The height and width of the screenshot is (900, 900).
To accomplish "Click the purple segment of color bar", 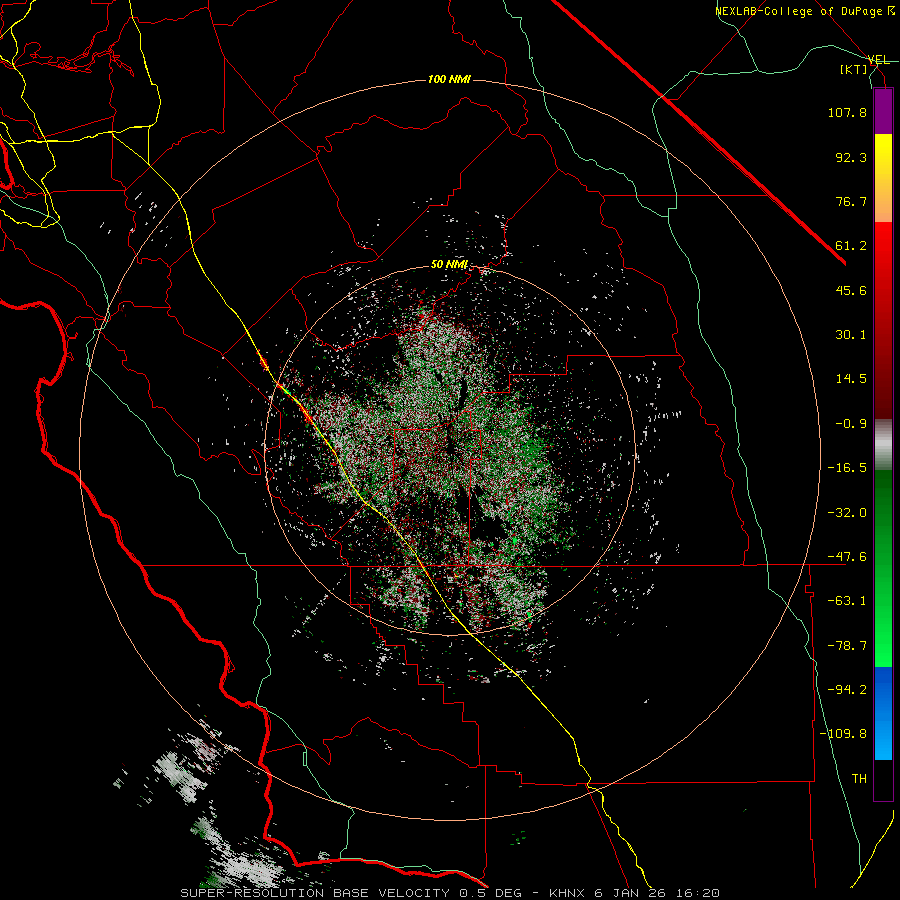I will click(883, 111).
